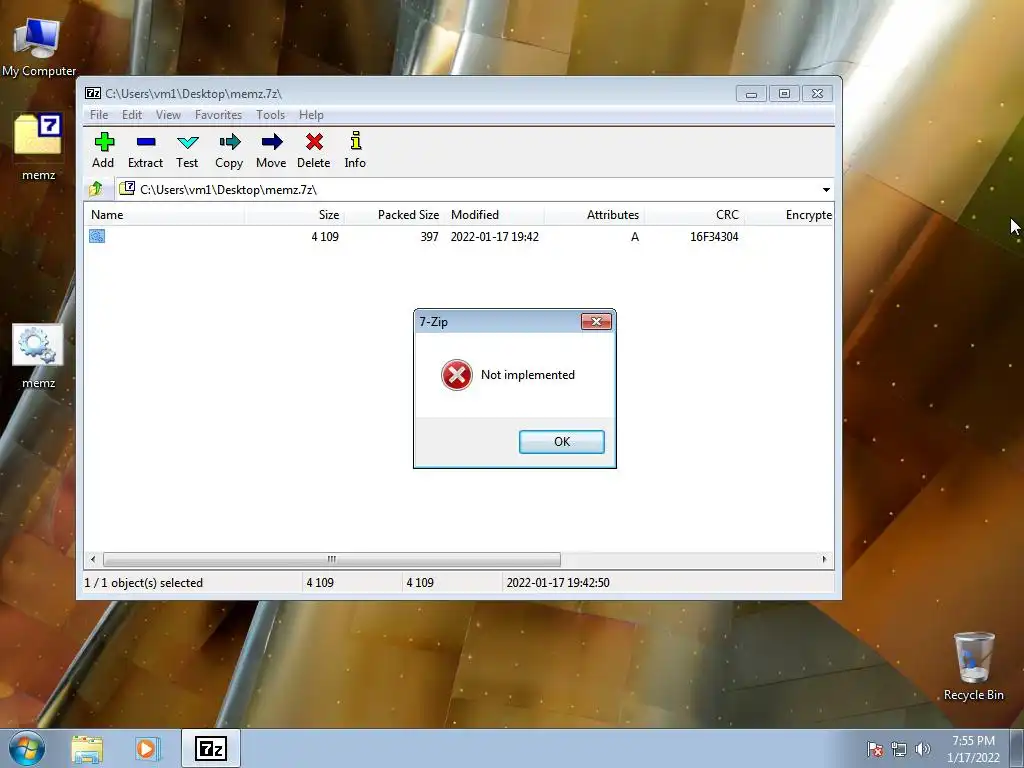
Task: Click "1 / 1 object(s) selected" status text
Action: coord(144,583)
